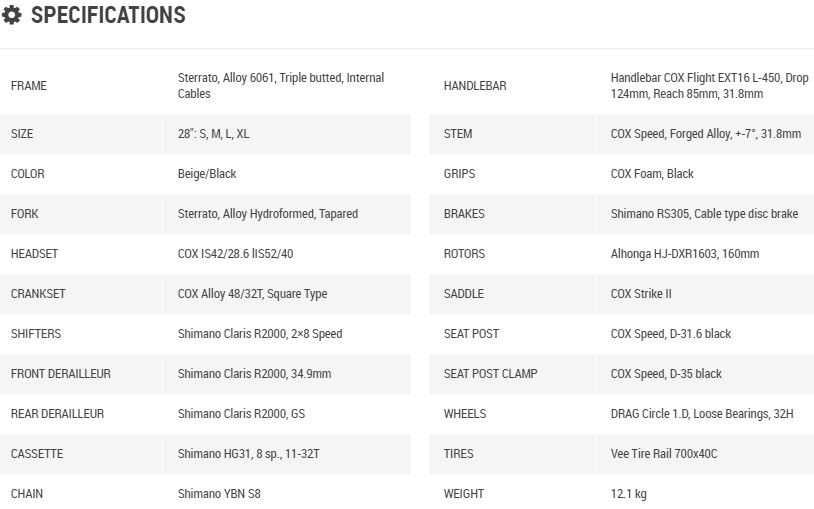Click the FRAME label
Screen dimensions: 814x509
coord(29,86)
